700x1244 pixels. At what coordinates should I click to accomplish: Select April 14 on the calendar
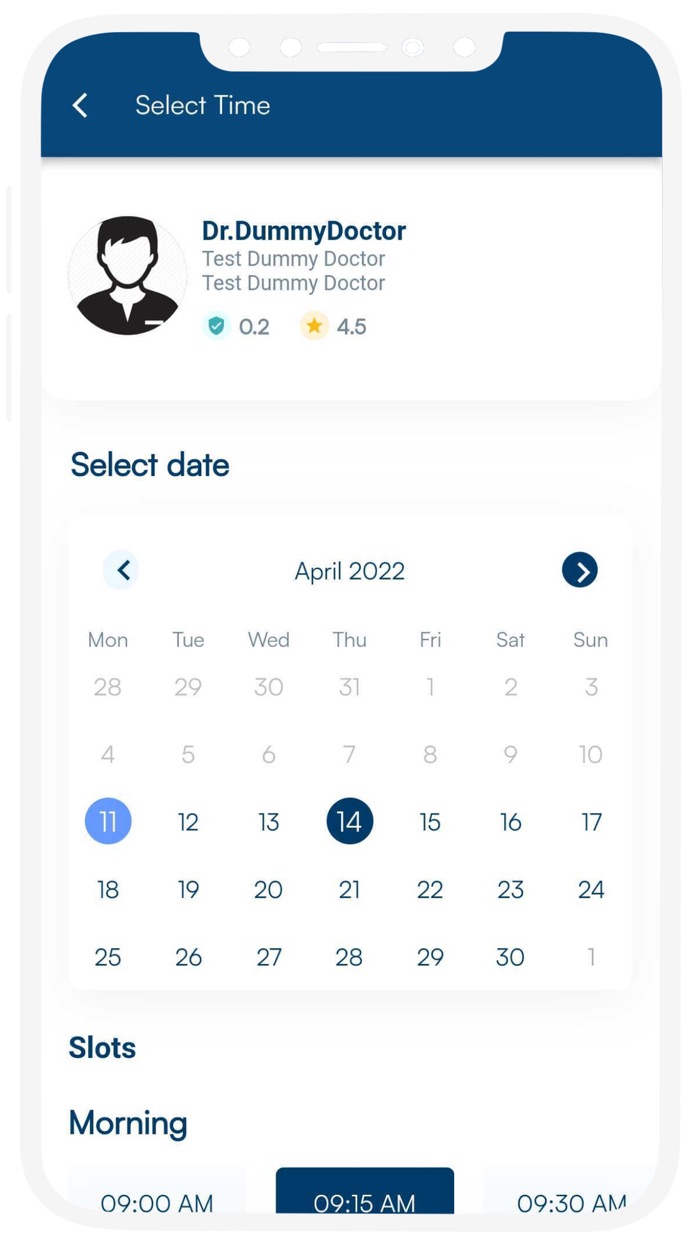pyautogui.click(x=349, y=821)
